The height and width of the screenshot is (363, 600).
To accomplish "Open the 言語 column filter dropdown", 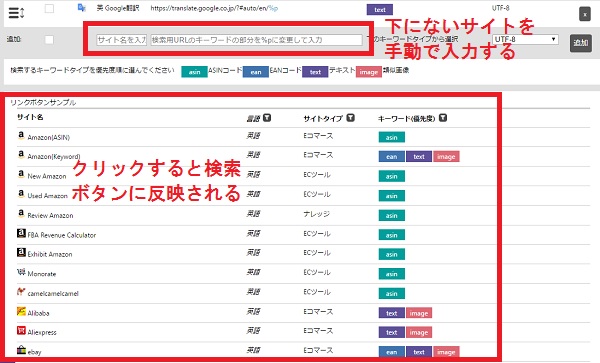I will [267, 118].
